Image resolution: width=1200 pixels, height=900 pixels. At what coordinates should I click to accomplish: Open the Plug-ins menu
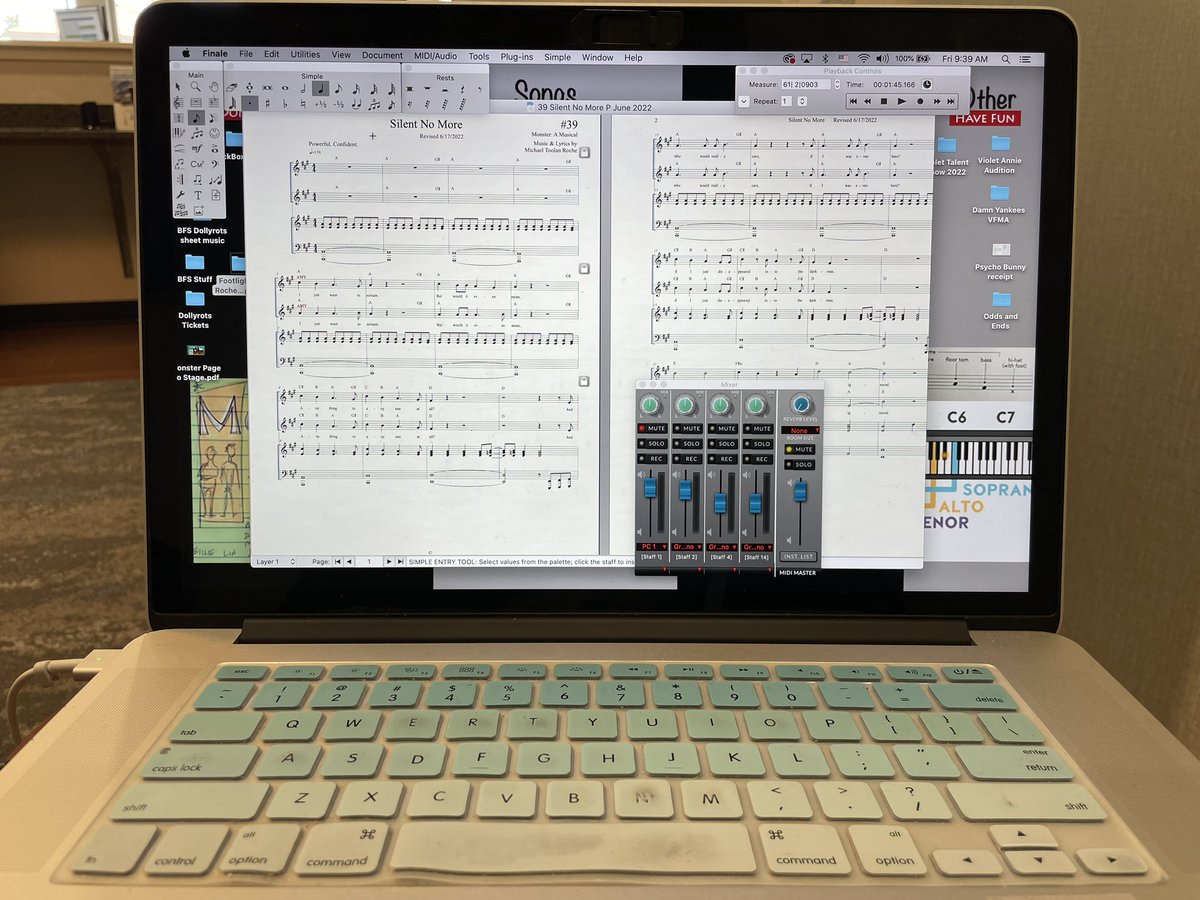[517, 57]
